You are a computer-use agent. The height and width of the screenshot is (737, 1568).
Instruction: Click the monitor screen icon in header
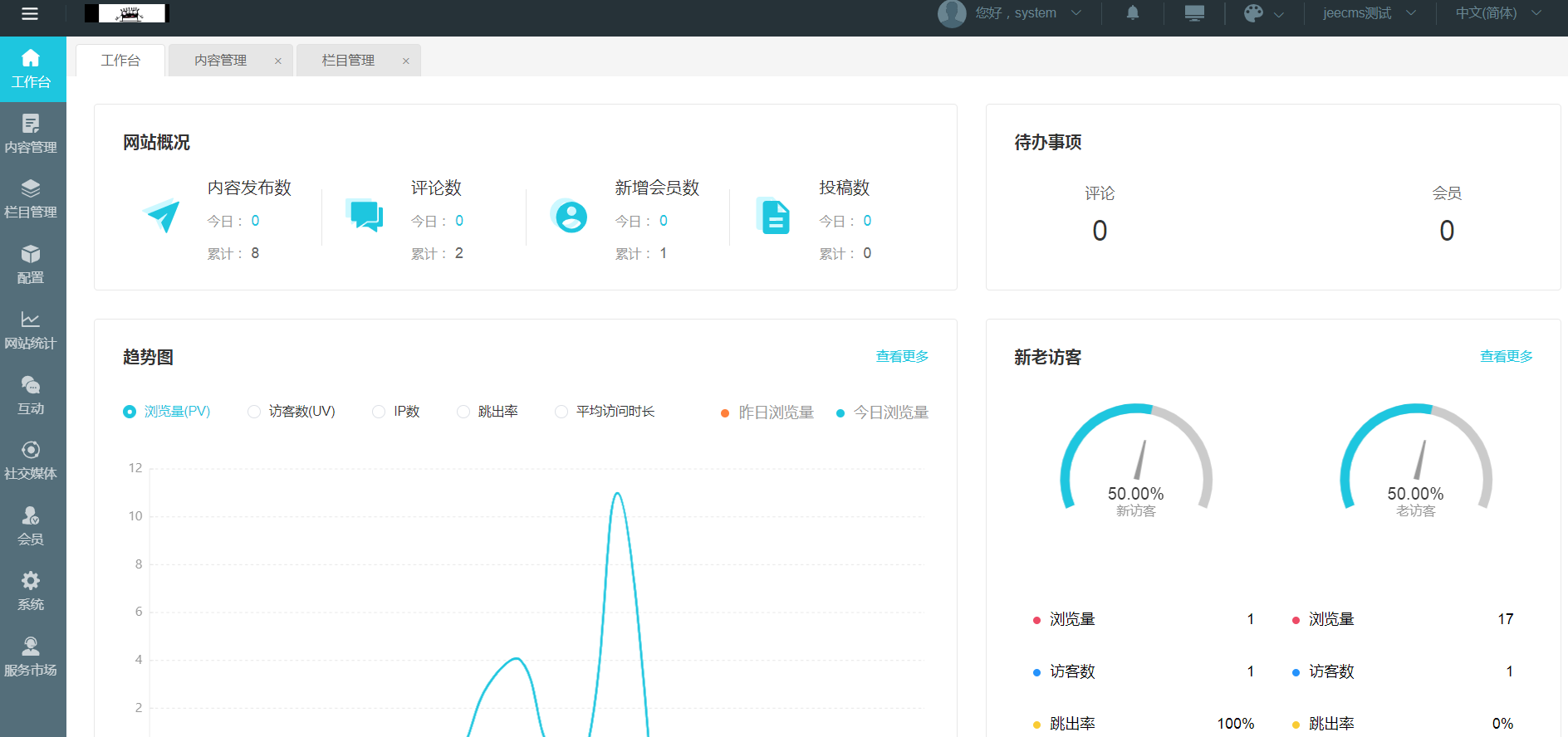(1194, 13)
